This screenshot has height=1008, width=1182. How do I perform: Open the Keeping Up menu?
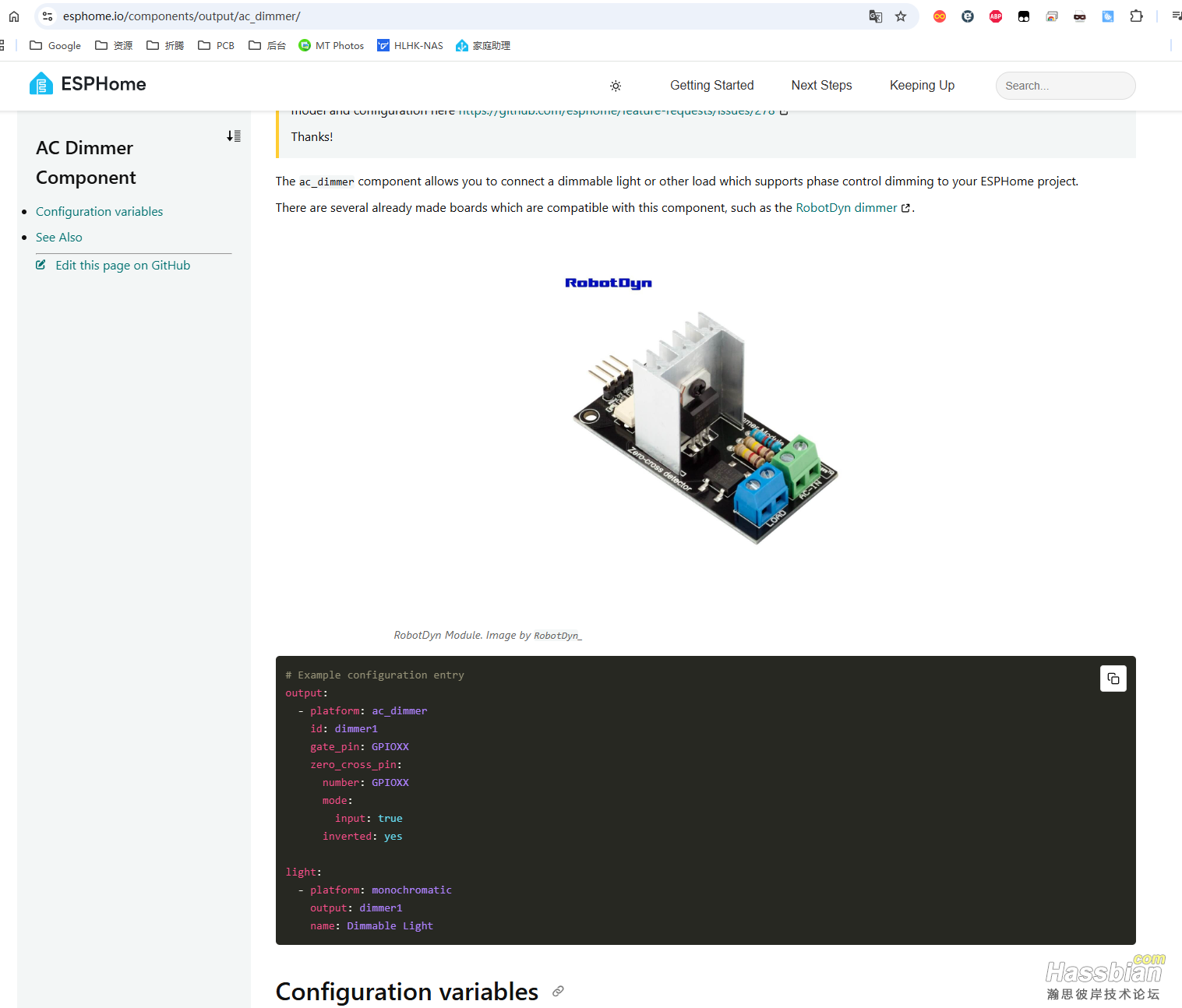[922, 86]
